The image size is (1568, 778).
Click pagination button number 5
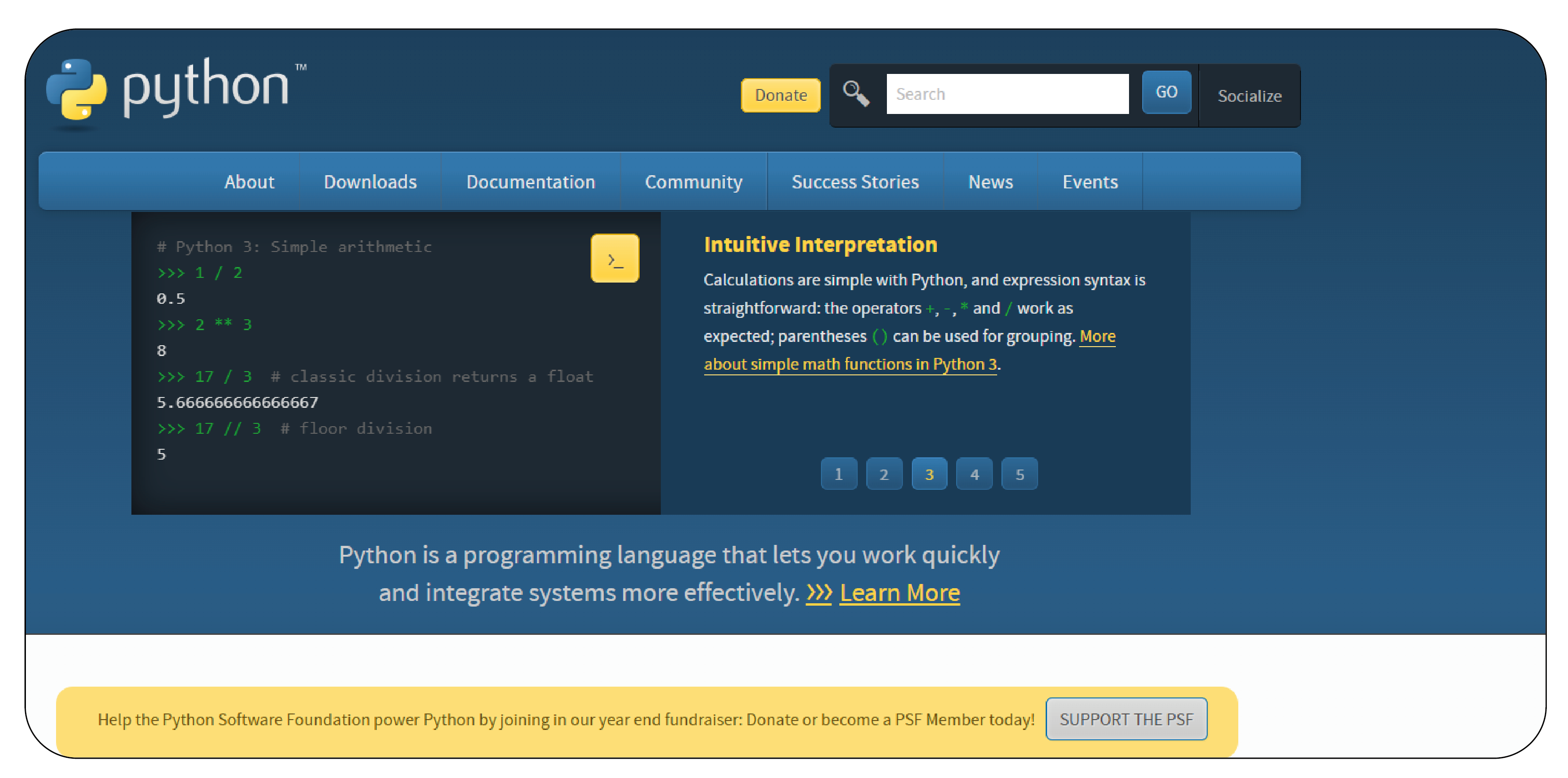1021,473
